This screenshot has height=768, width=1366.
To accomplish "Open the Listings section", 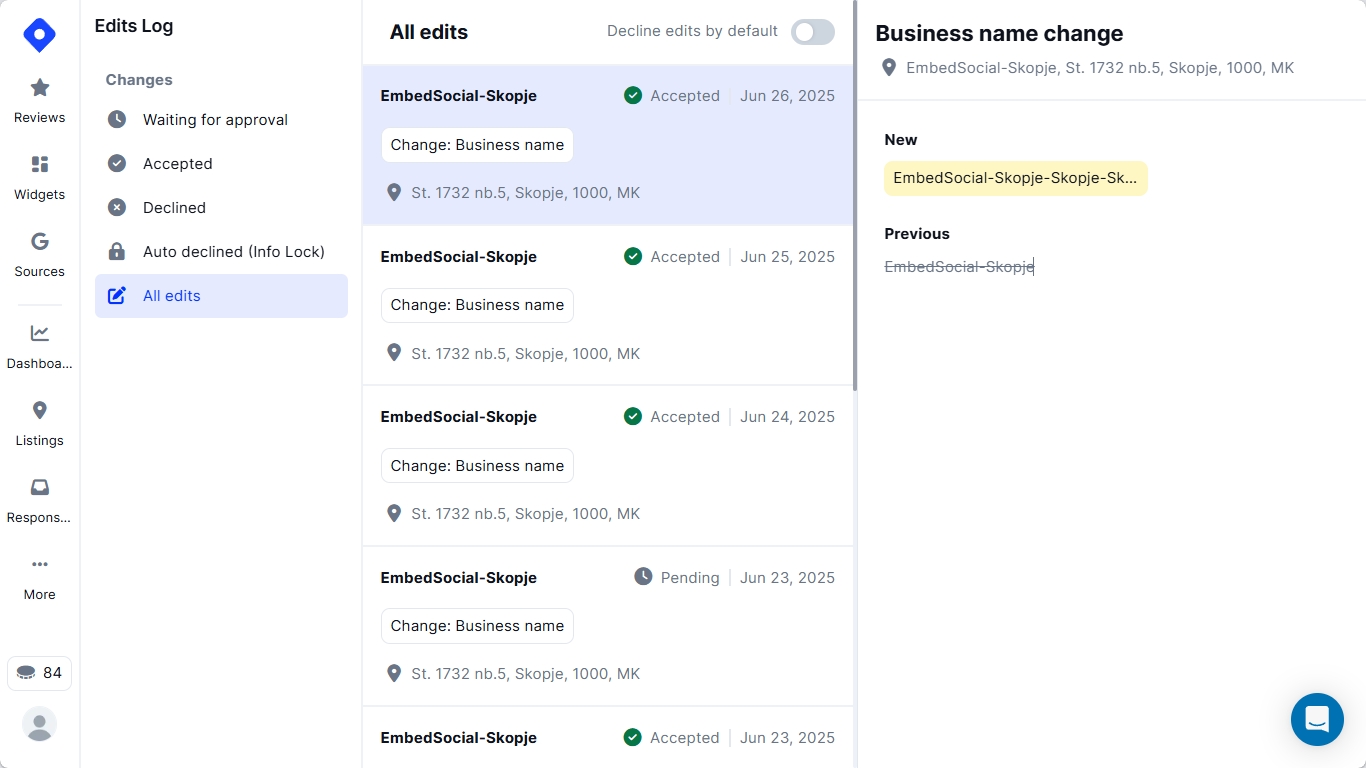I will click(x=39, y=423).
